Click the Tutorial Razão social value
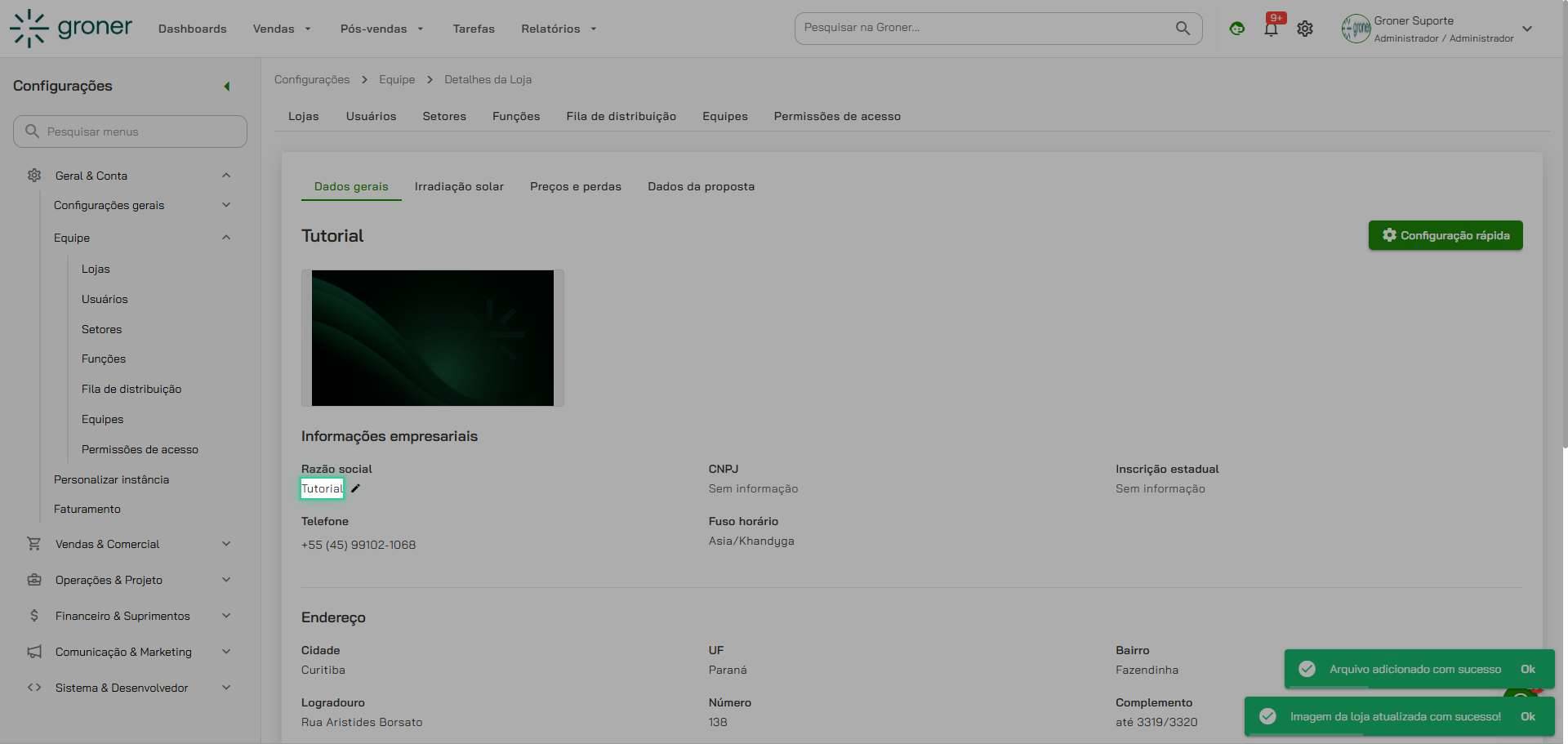This screenshot has height=744, width=1568. tap(322, 488)
